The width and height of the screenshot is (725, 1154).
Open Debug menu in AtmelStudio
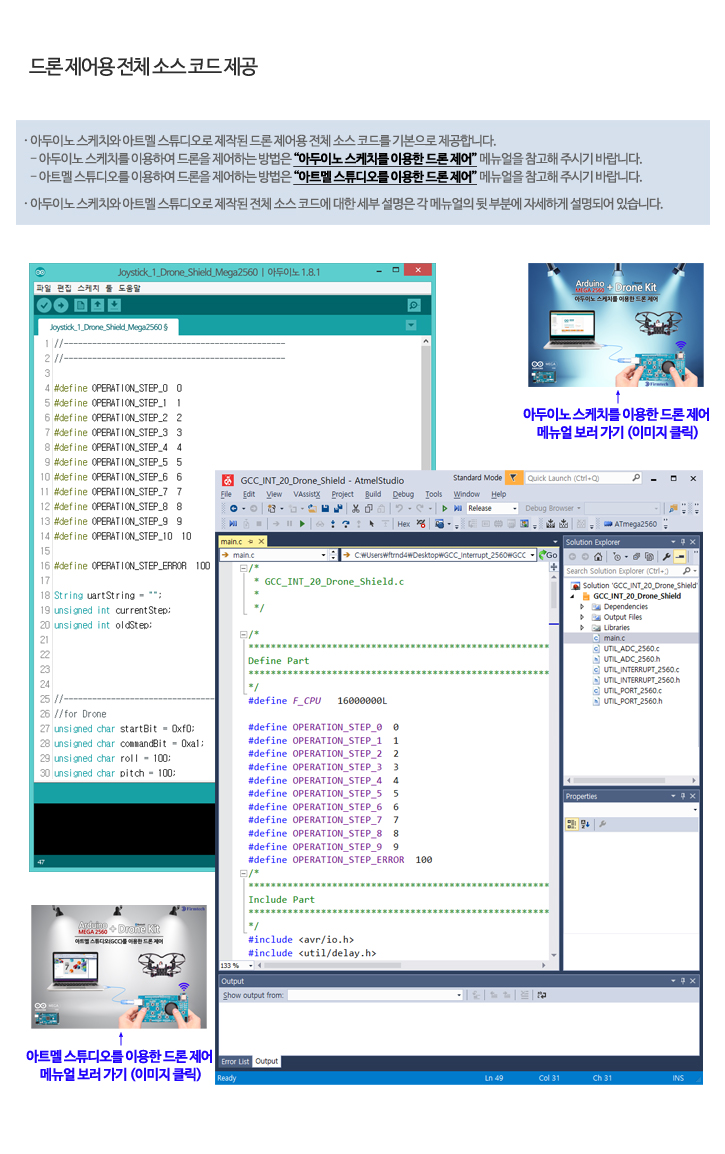point(403,494)
